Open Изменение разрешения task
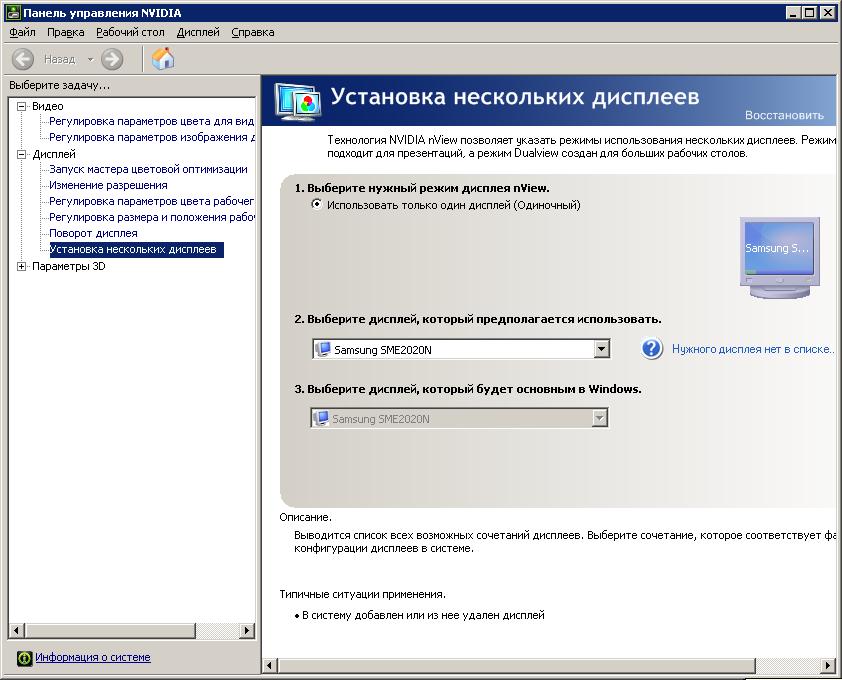The height and width of the screenshot is (680, 842). coord(108,185)
